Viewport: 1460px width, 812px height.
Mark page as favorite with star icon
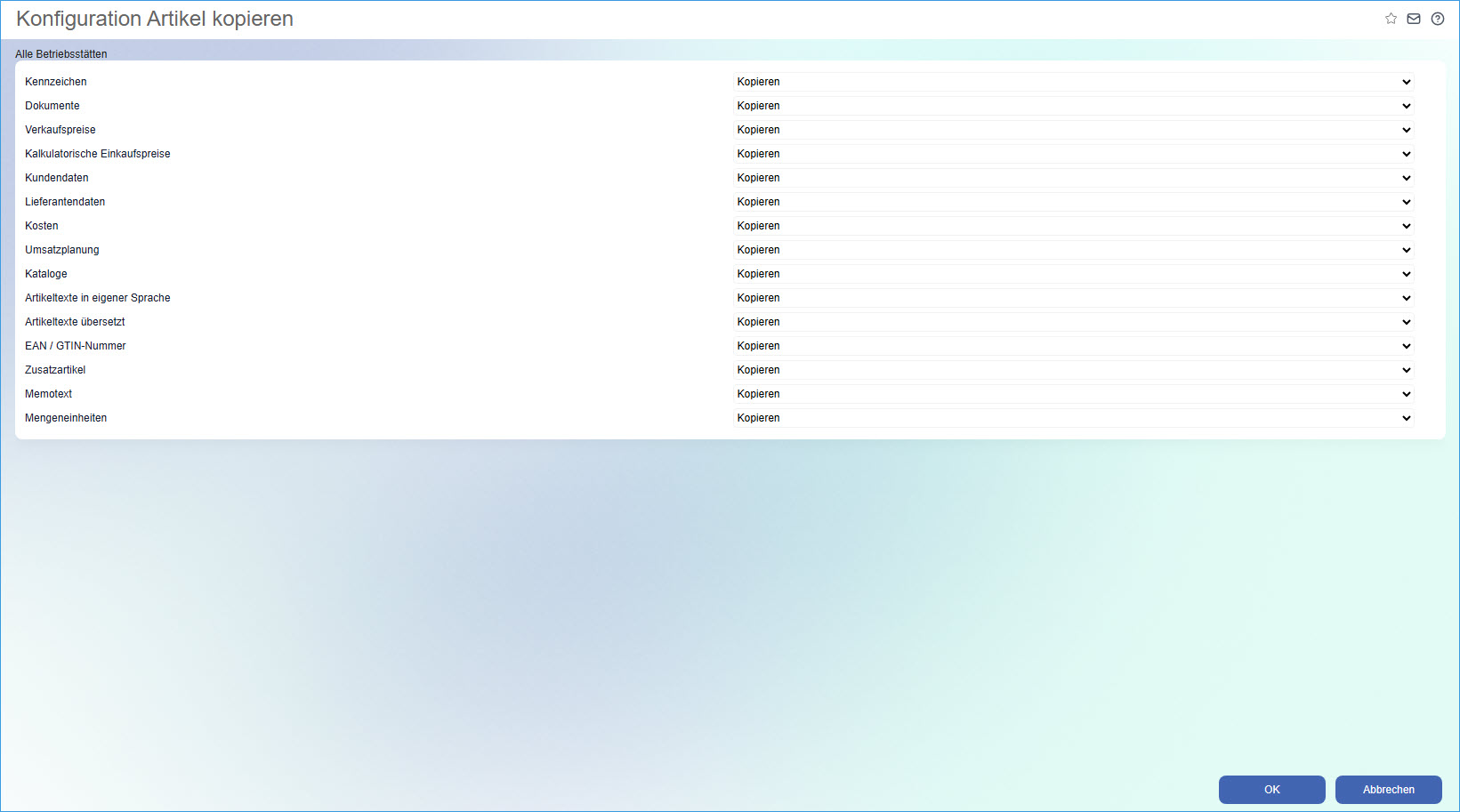[x=1391, y=19]
